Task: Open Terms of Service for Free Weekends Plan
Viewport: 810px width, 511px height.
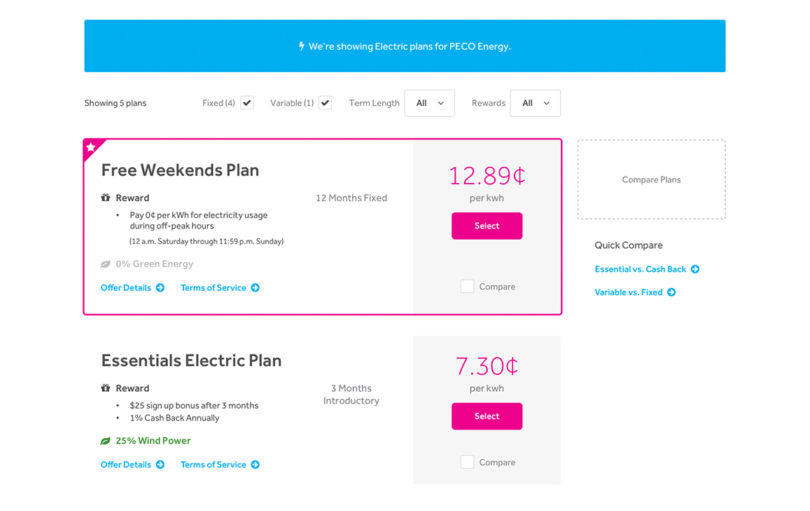Action: tap(220, 288)
